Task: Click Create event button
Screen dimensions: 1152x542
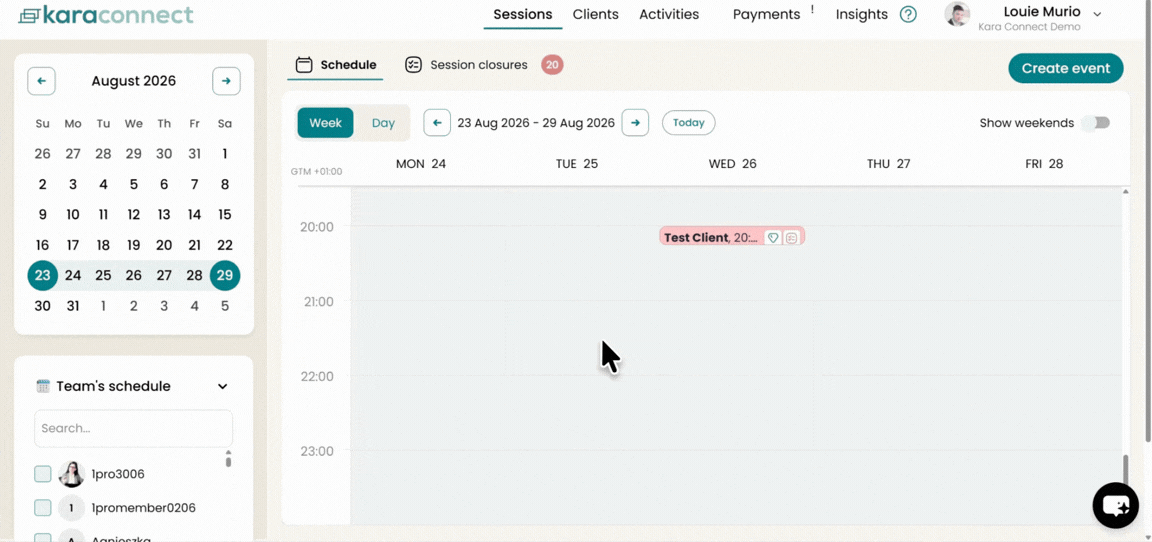Action: pos(1065,68)
